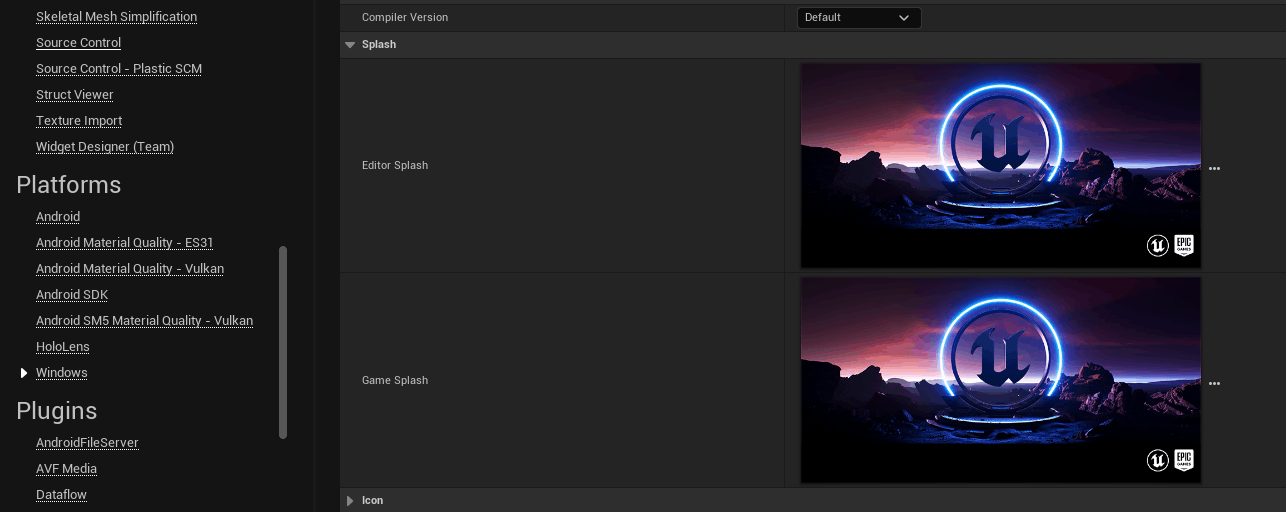
Task: Select Texture Import in the sidebar
Action: click(x=79, y=121)
